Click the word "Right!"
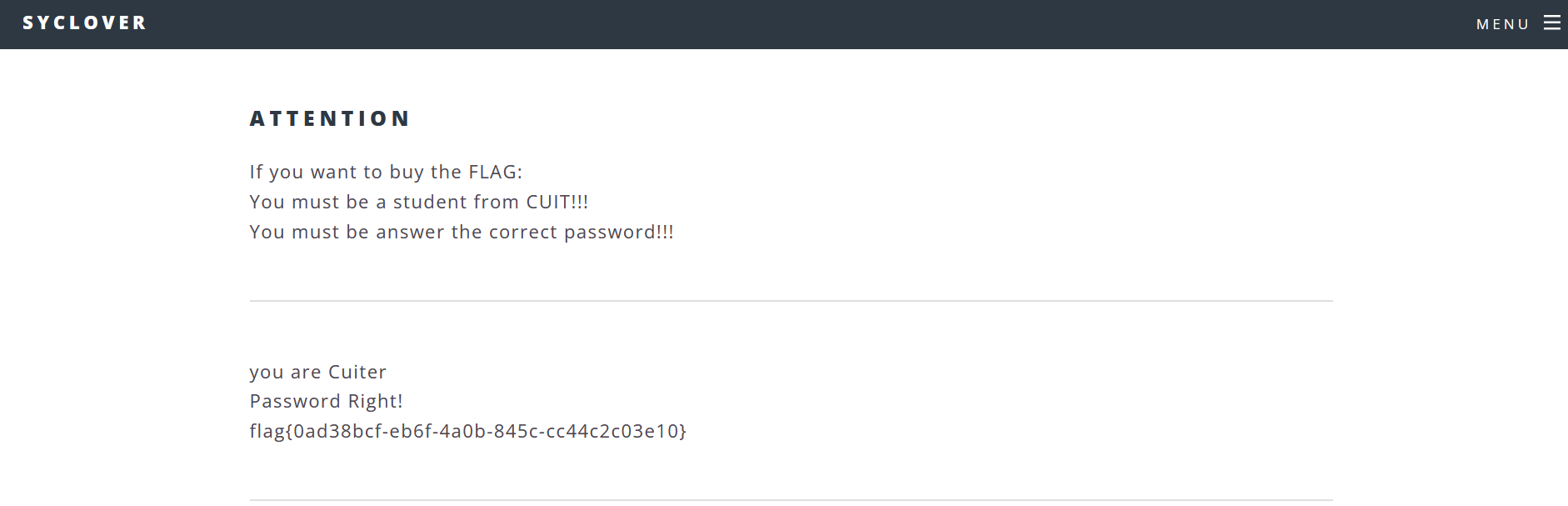 click(x=375, y=401)
